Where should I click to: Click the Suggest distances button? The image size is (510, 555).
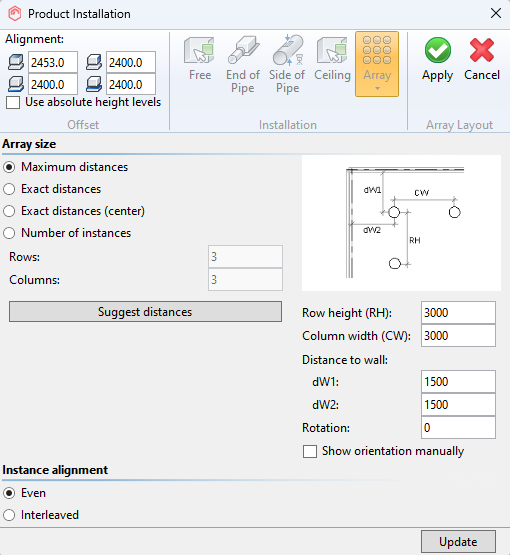145,311
